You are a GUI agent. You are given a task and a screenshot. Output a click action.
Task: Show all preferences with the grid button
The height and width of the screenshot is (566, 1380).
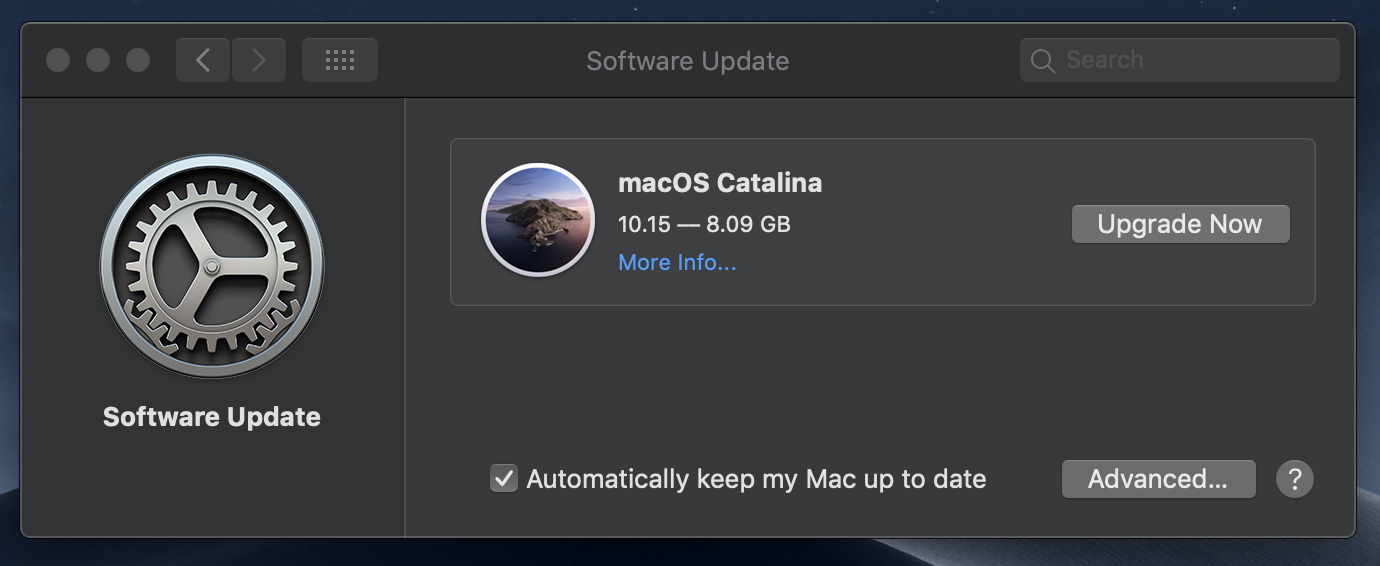pos(340,60)
